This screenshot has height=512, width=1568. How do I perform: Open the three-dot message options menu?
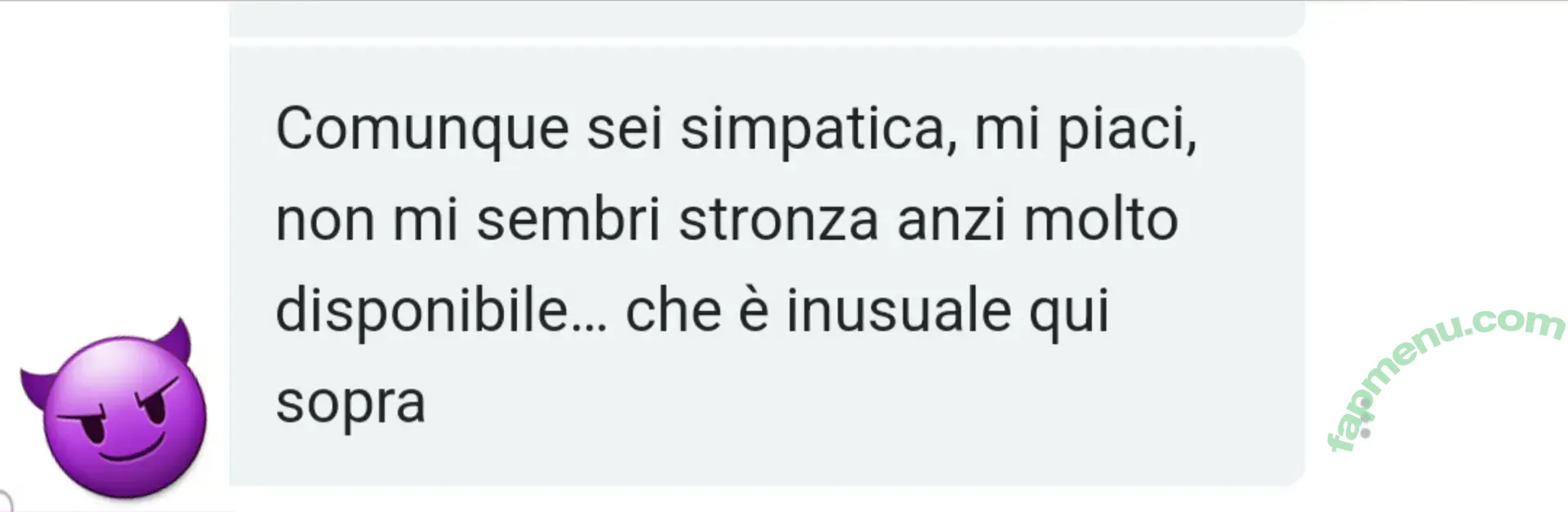pos(1365,418)
